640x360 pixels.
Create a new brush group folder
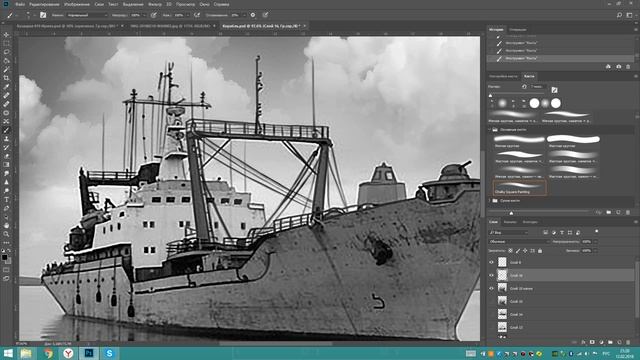[x=609, y=212]
